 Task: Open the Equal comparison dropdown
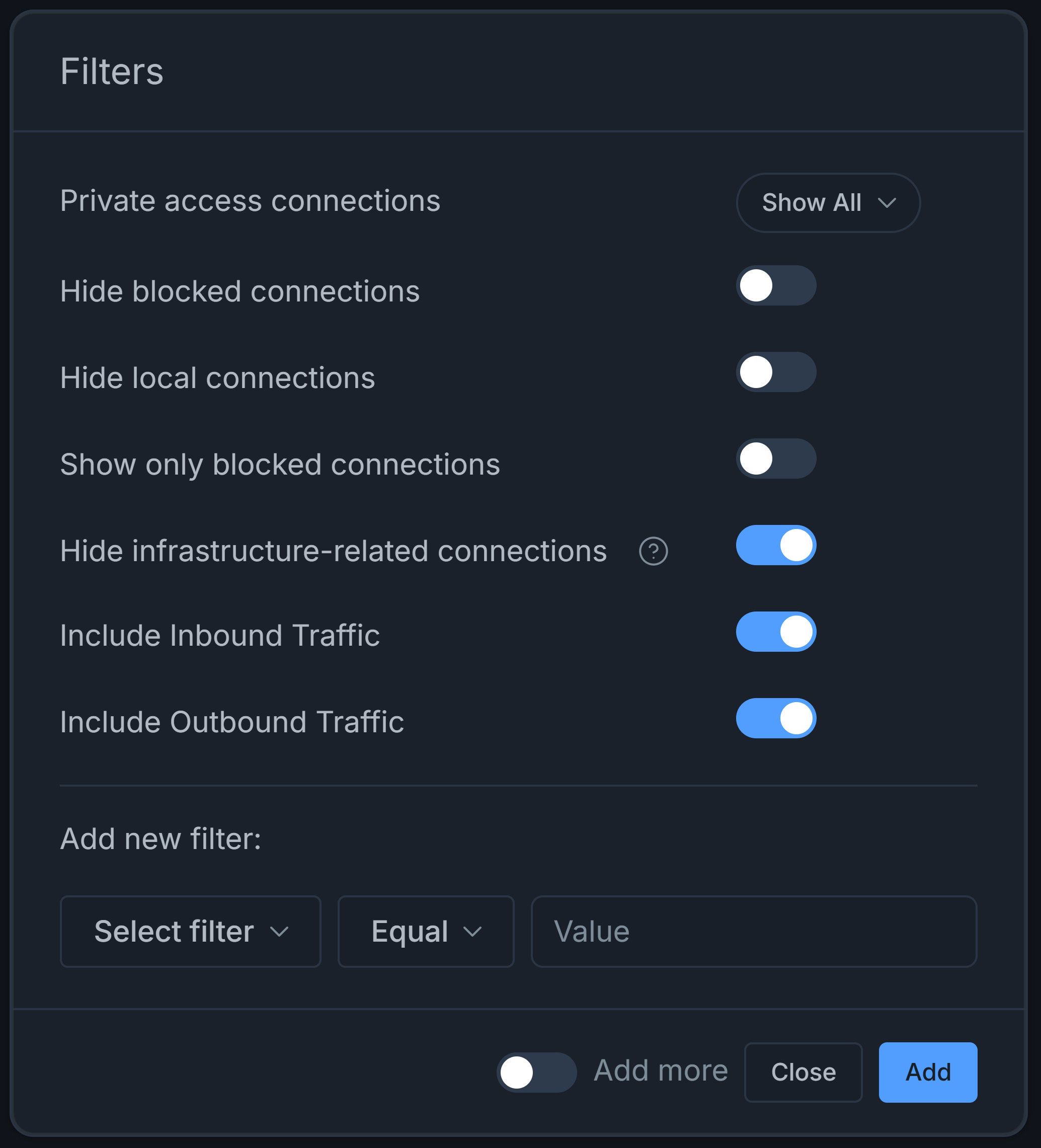tap(425, 932)
